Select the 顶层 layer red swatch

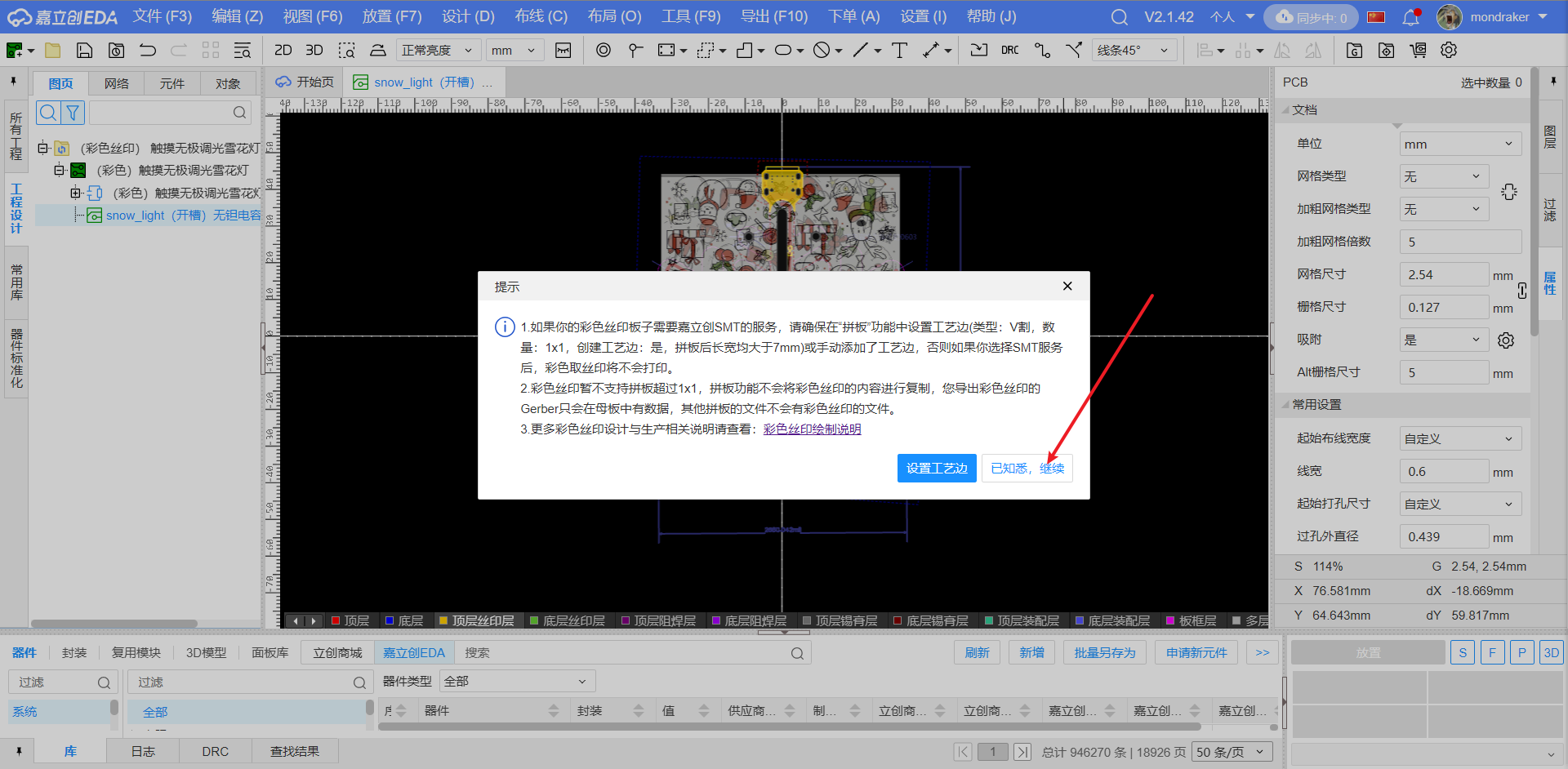[x=336, y=620]
